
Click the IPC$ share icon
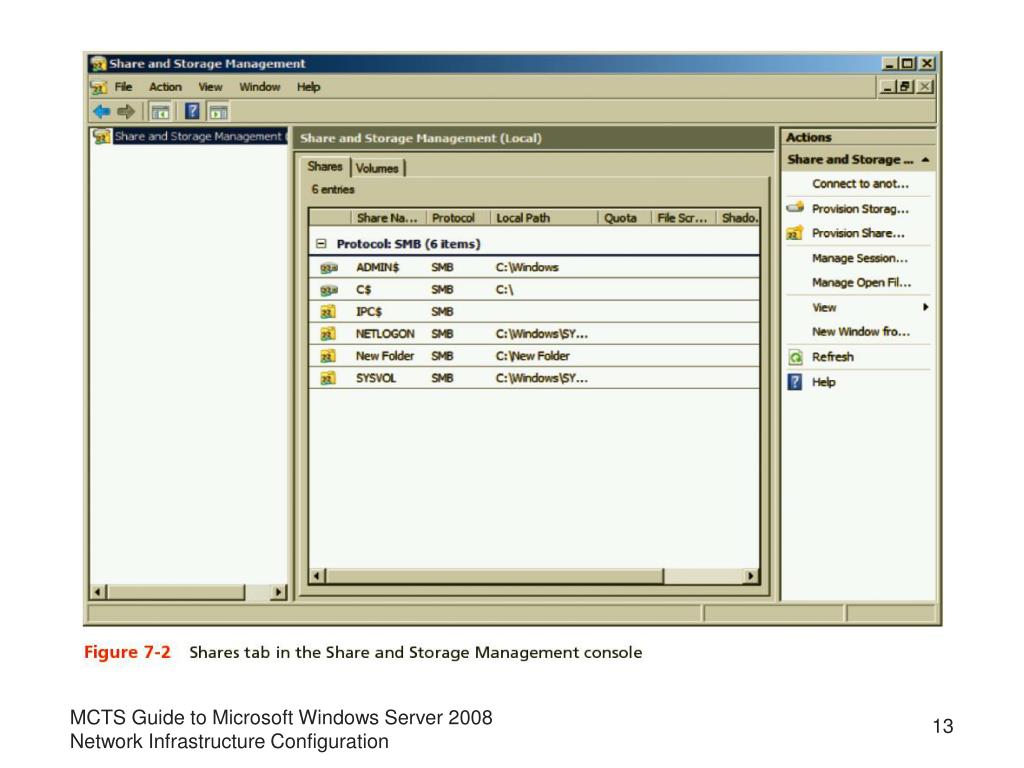pyautogui.click(x=328, y=312)
